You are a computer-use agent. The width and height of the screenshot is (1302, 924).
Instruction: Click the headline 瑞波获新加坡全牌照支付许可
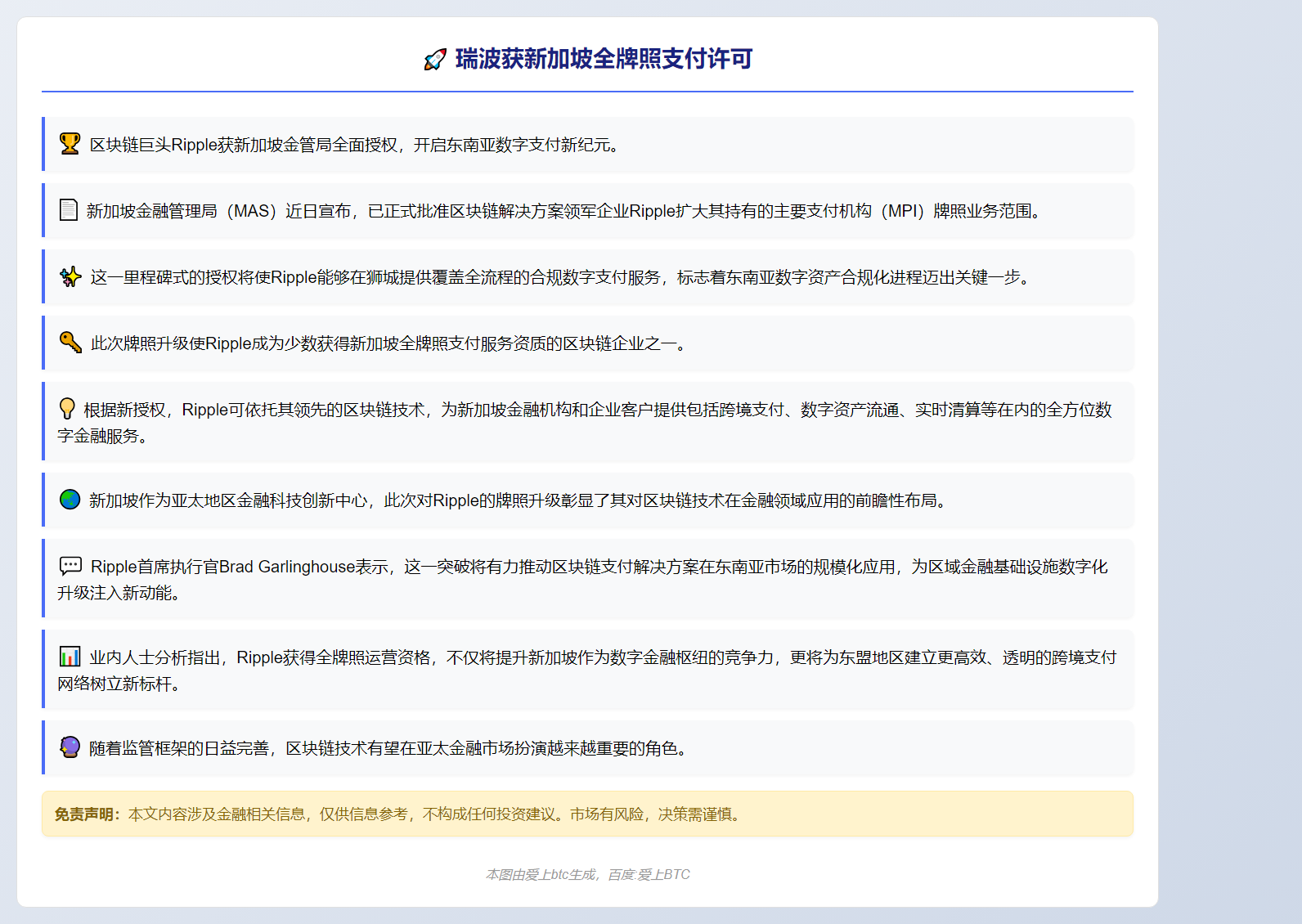[x=604, y=59]
